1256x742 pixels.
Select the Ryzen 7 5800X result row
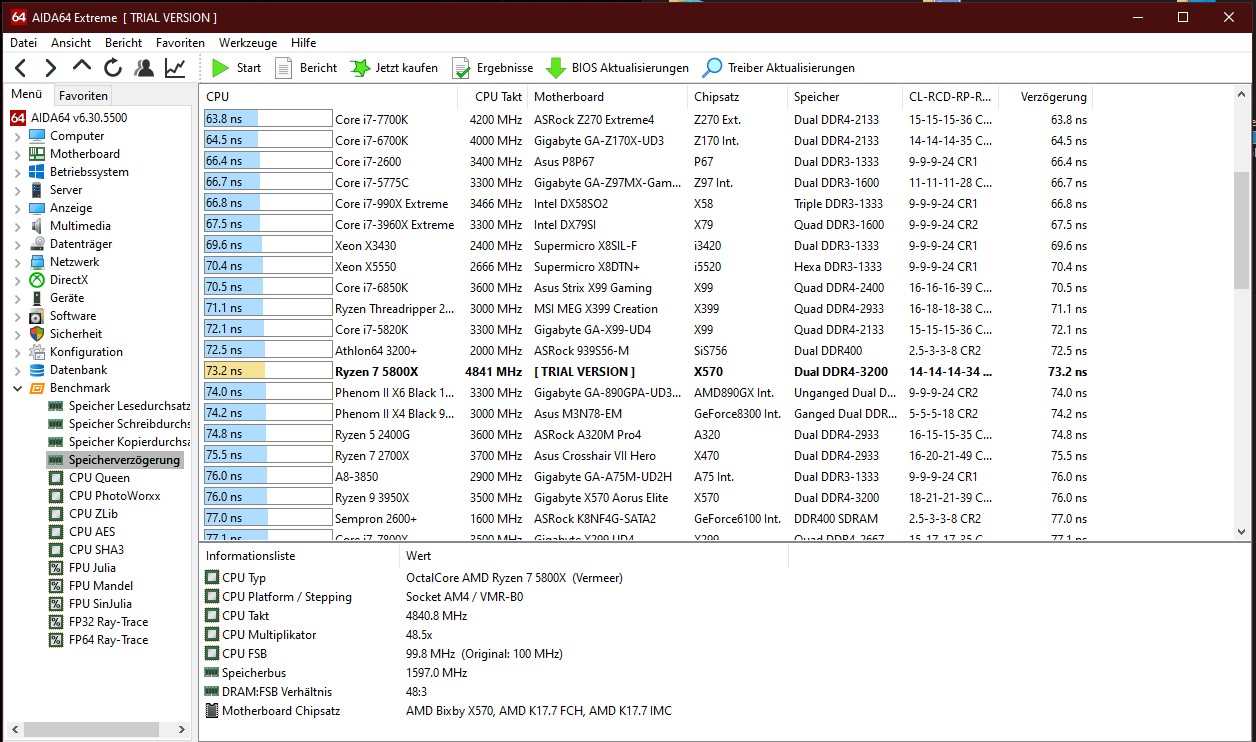pyautogui.click(x=647, y=372)
